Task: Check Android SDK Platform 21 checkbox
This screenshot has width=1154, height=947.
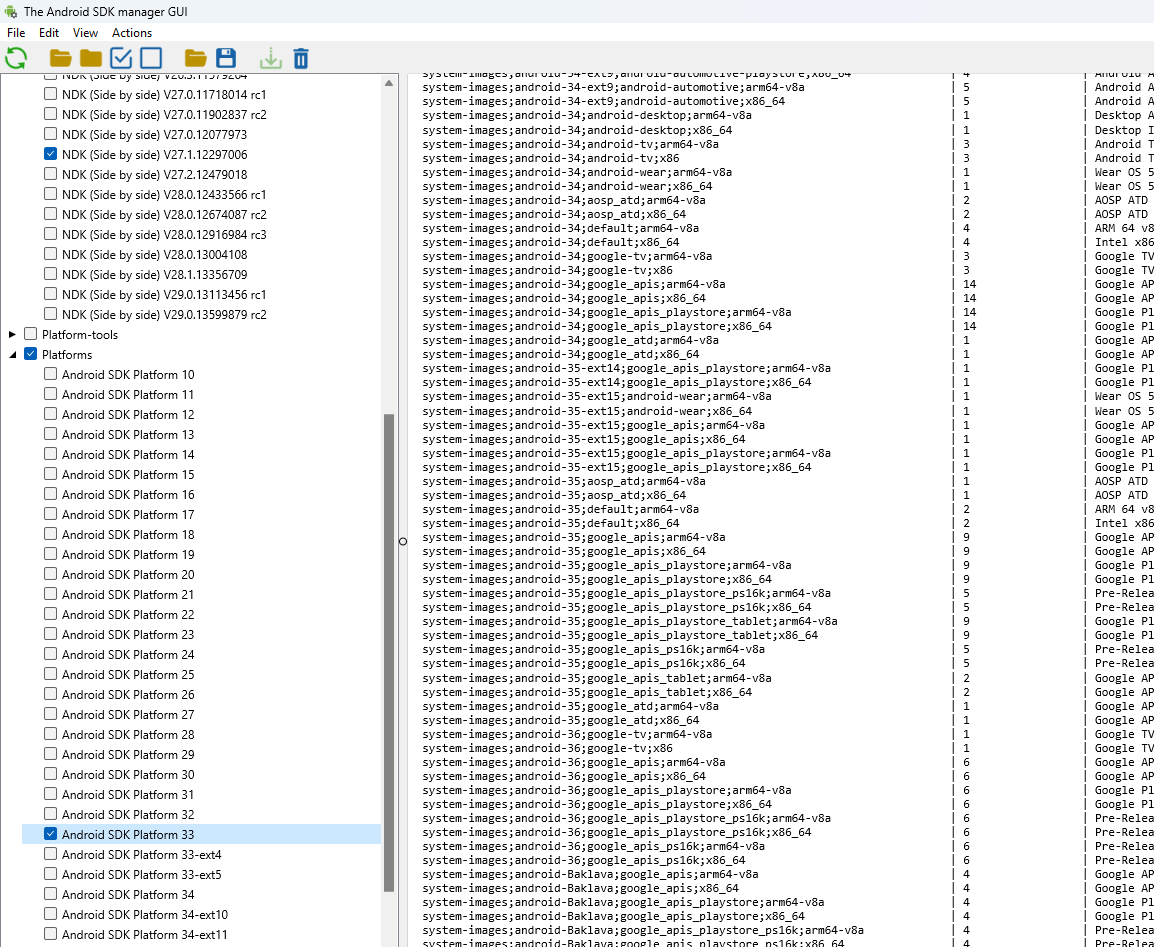Action: 50,594
